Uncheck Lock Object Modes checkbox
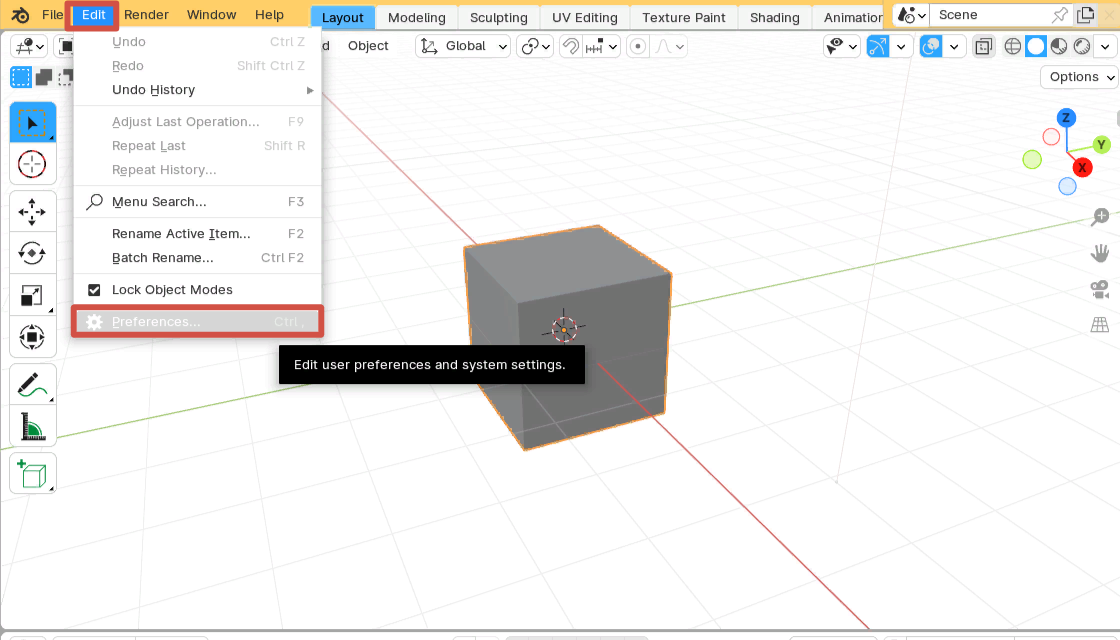 [94, 290]
